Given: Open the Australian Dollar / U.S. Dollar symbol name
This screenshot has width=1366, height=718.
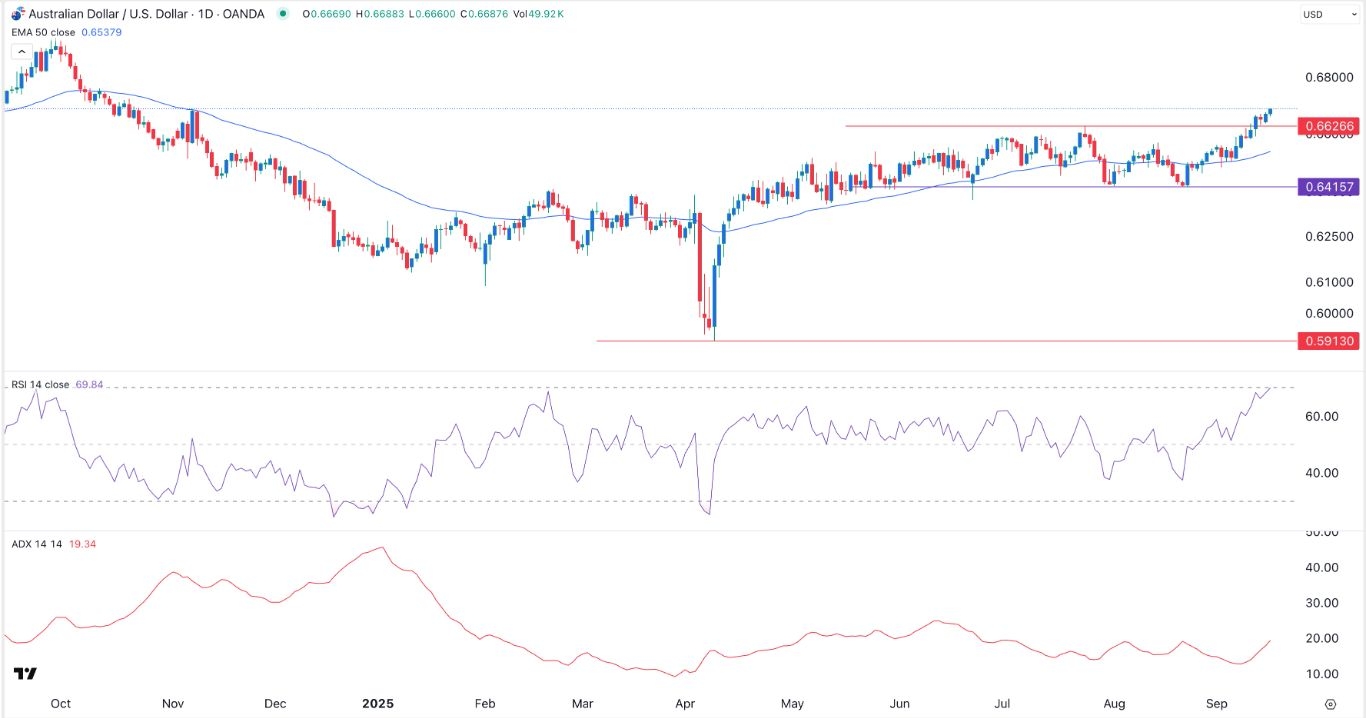Looking at the screenshot, I should (x=110, y=14).
